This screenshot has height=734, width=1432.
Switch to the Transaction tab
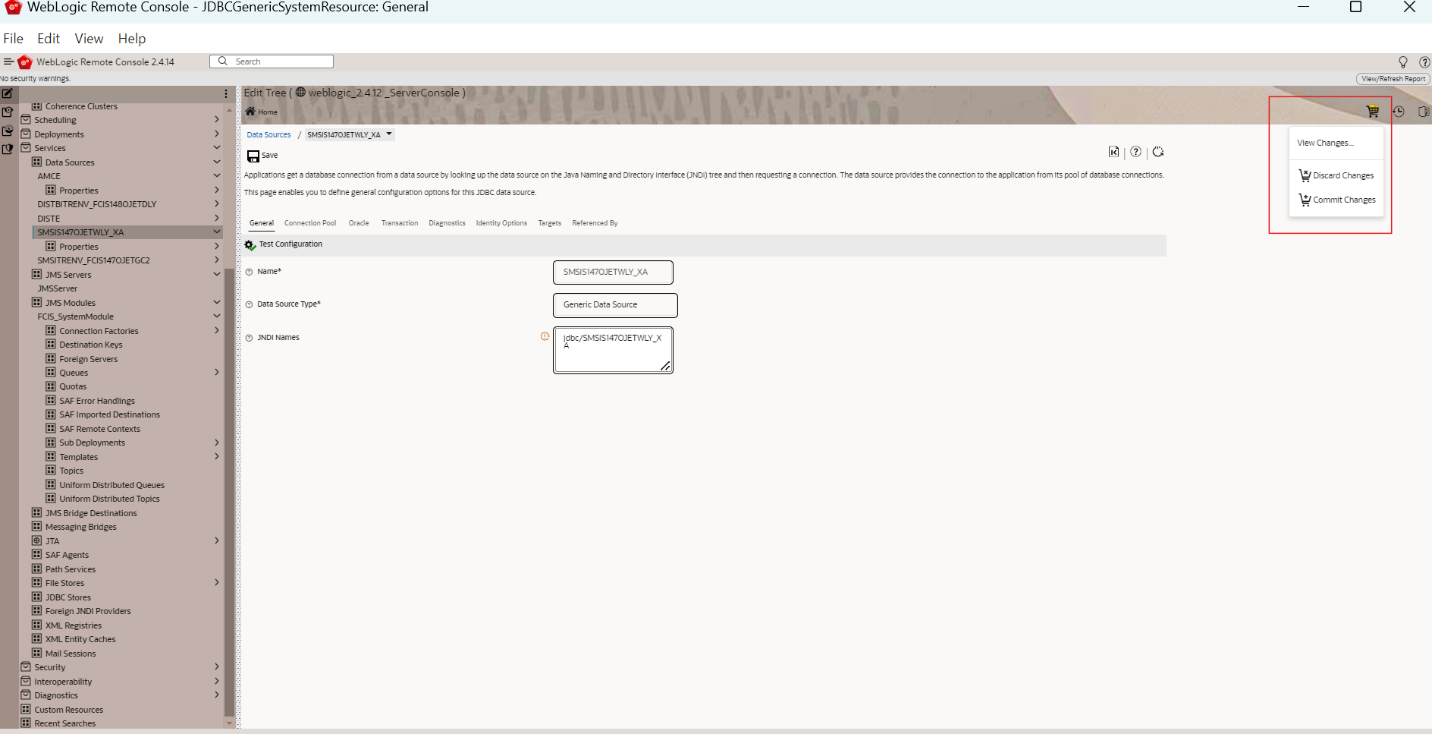point(400,223)
